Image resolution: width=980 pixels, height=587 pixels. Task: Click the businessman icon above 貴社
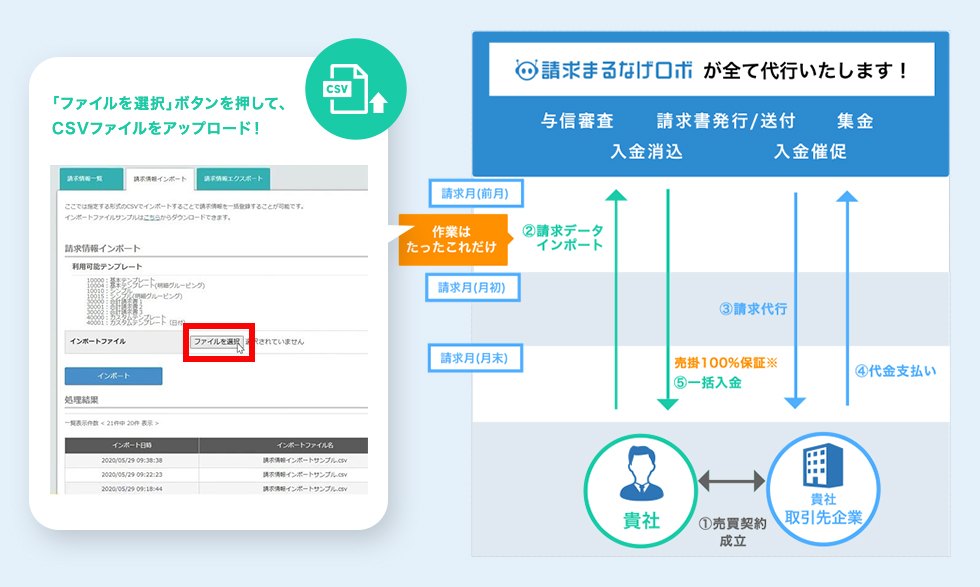tap(641, 473)
